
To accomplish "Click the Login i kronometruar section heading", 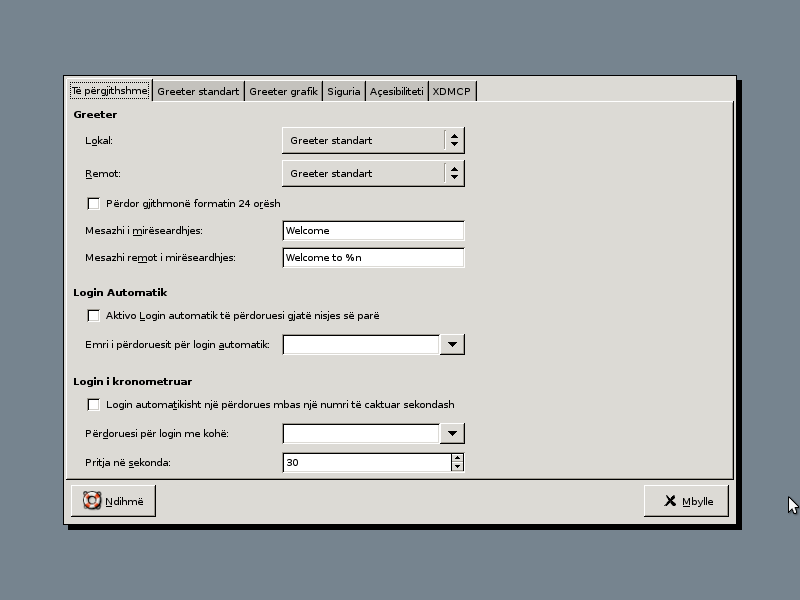I will [133, 382].
